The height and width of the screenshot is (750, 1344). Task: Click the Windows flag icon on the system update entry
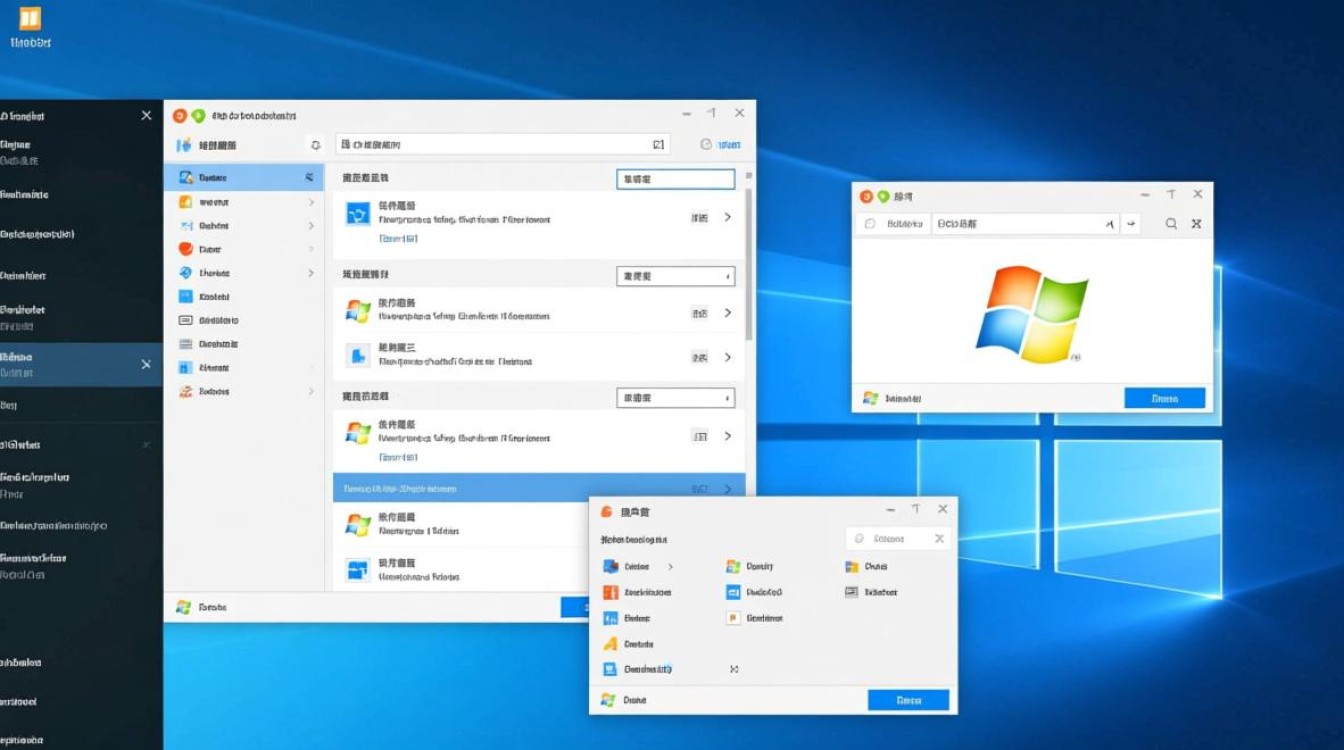(x=357, y=312)
